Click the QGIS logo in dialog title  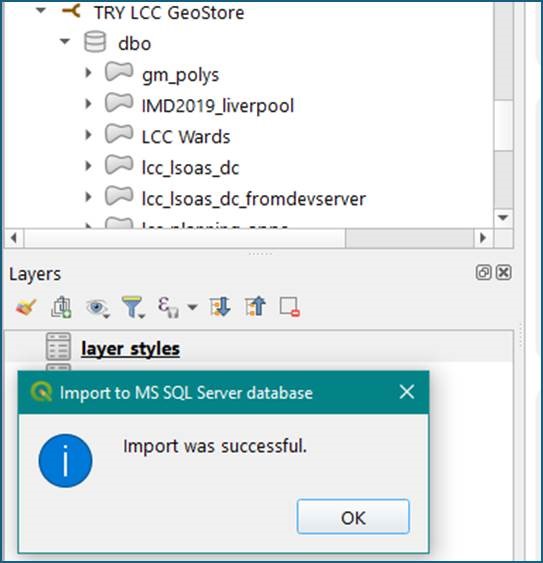(41, 392)
